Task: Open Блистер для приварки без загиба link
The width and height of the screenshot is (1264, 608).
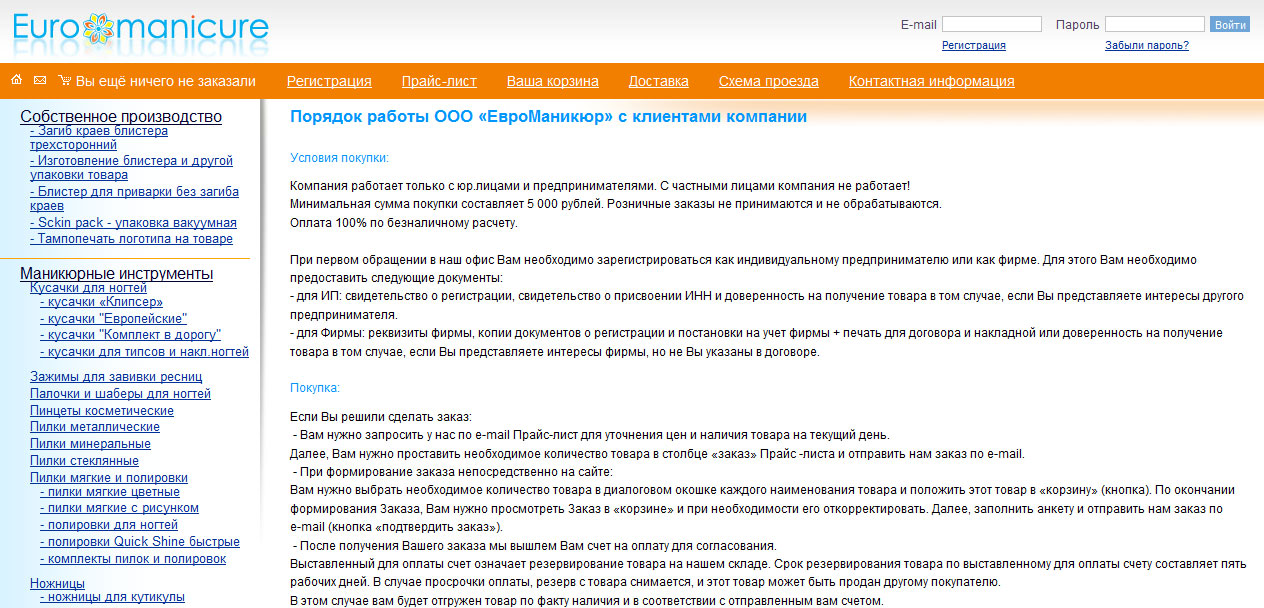Action: (134, 198)
